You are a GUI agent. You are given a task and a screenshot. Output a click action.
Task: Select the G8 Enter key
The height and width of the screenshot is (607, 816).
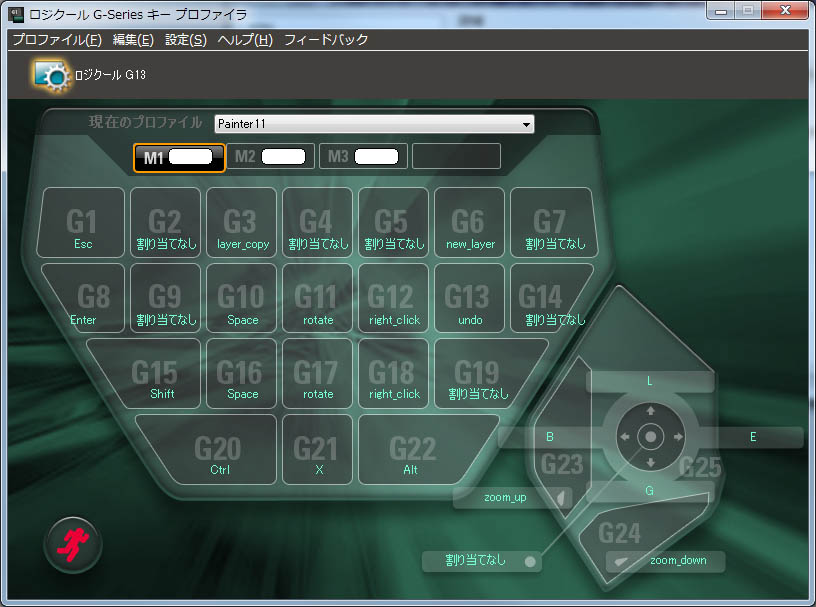tap(90, 298)
